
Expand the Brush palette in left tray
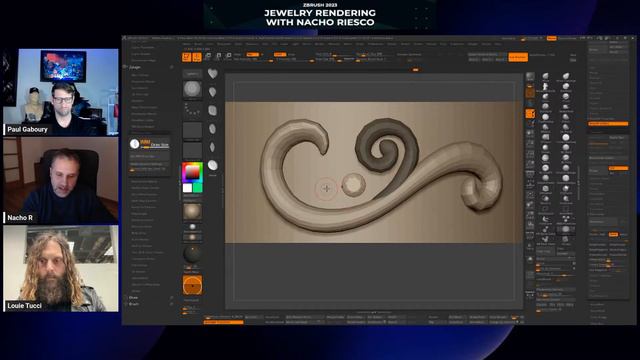(x=134, y=304)
